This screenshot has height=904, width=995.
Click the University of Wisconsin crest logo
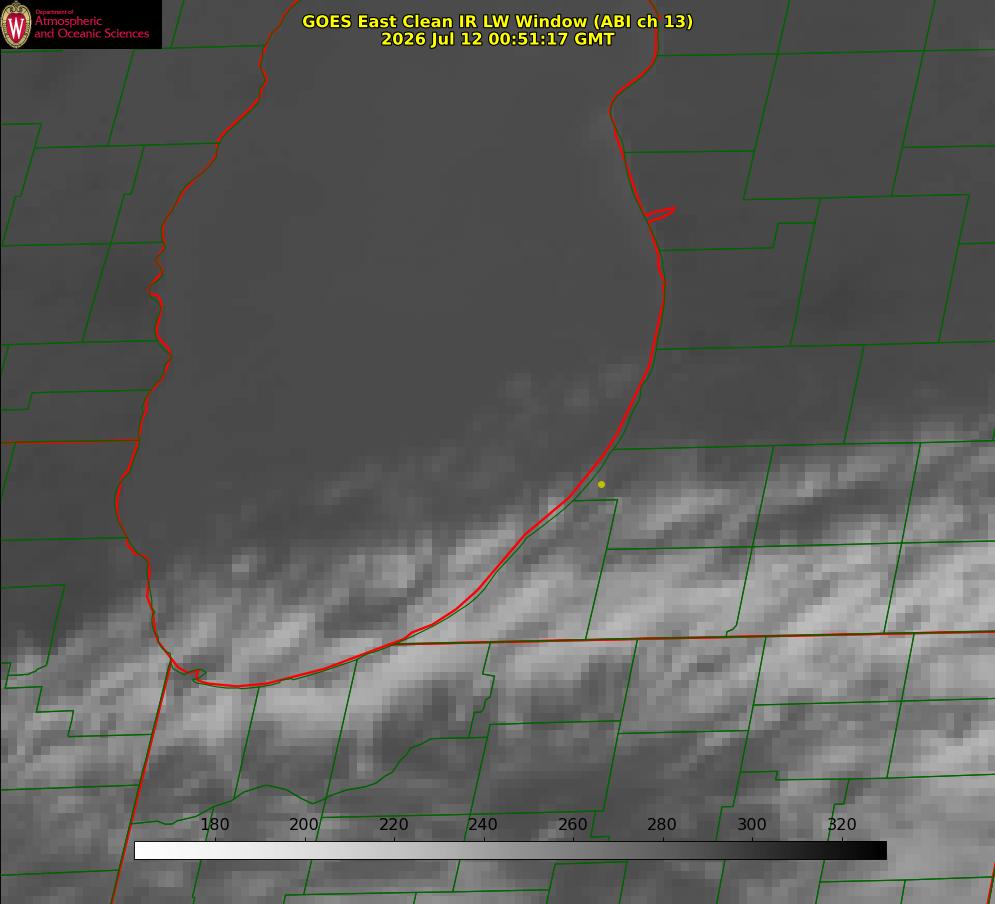click(16, 24)
